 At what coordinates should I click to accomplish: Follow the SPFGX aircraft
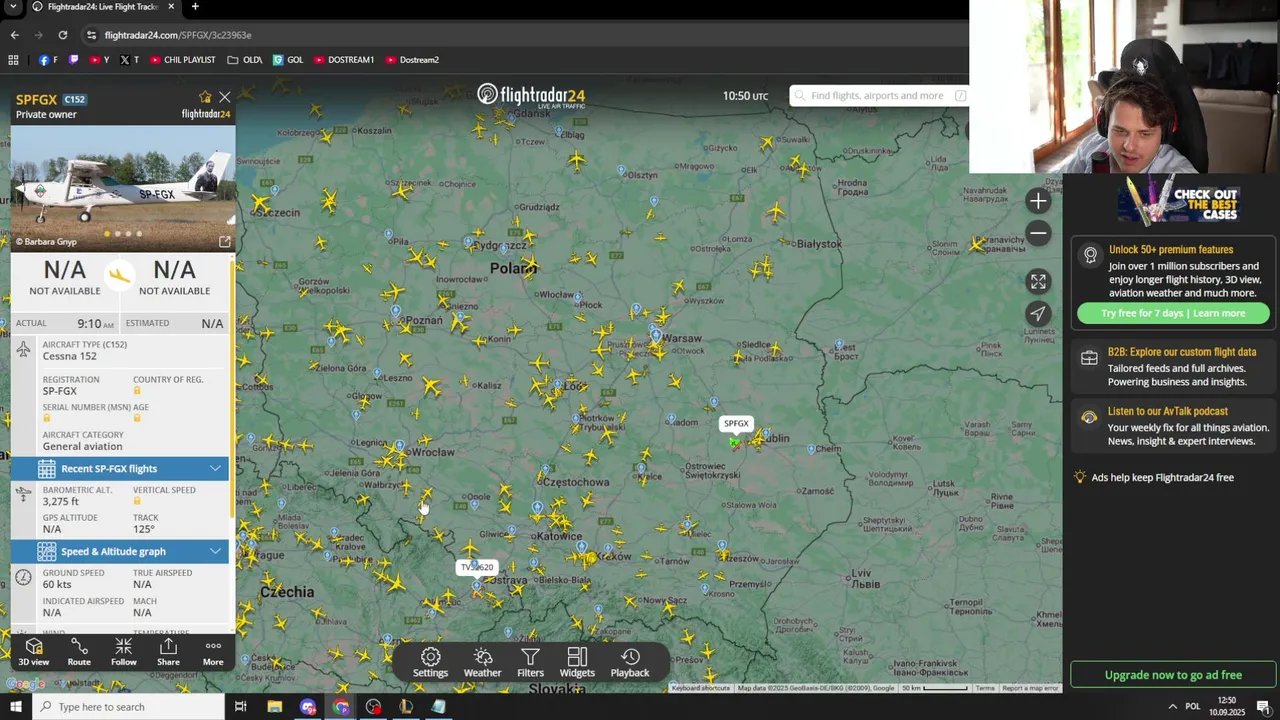coord(124,652)
